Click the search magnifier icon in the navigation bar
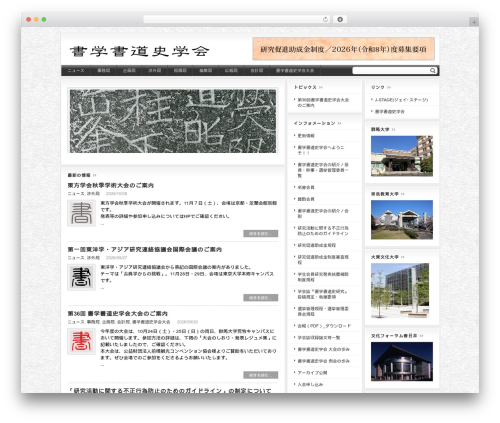The height and width of the screenshot is (423, 500). tap(432, 71)
